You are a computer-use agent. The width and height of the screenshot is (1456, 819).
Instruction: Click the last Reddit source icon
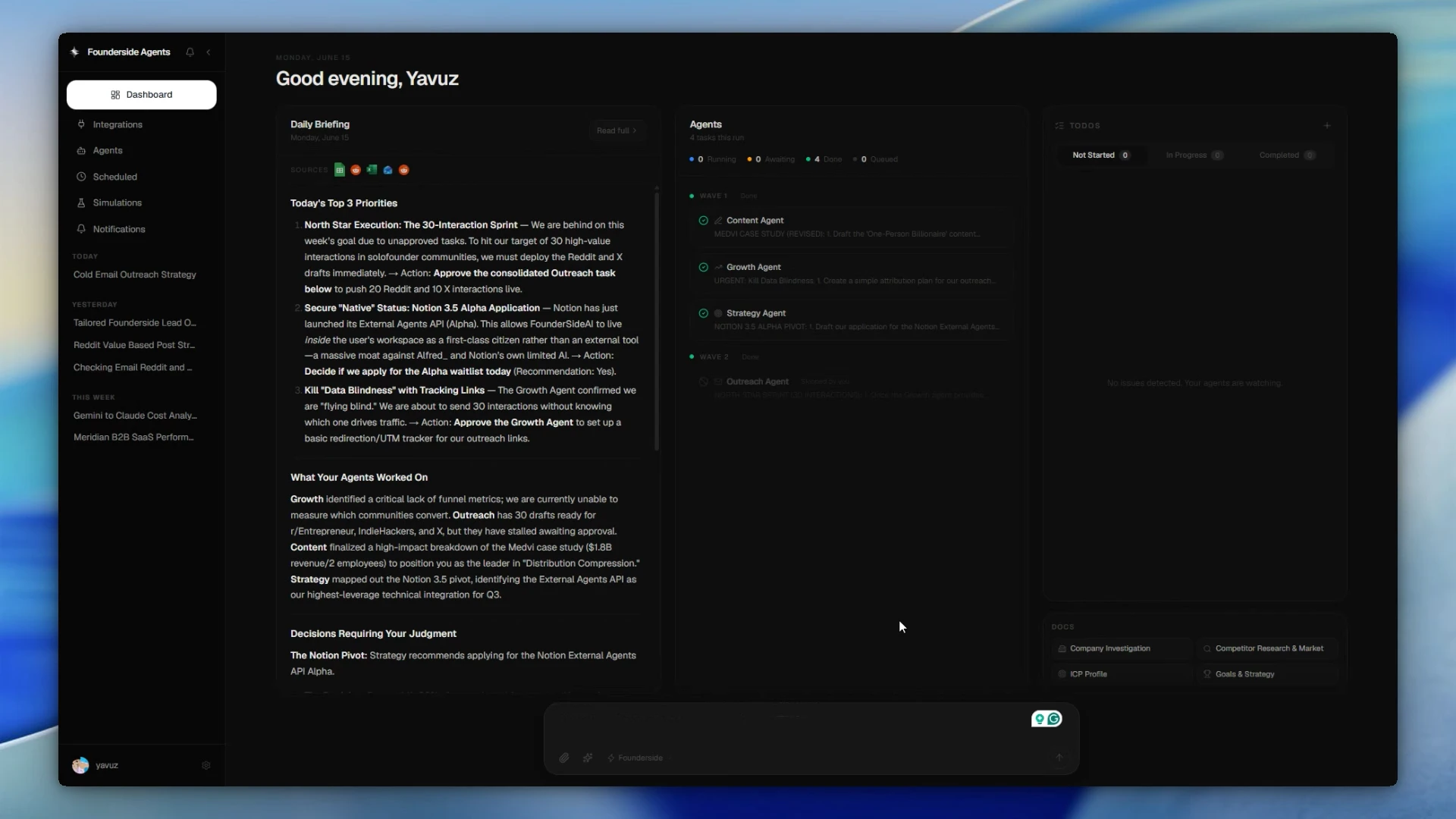coord(404,170)
